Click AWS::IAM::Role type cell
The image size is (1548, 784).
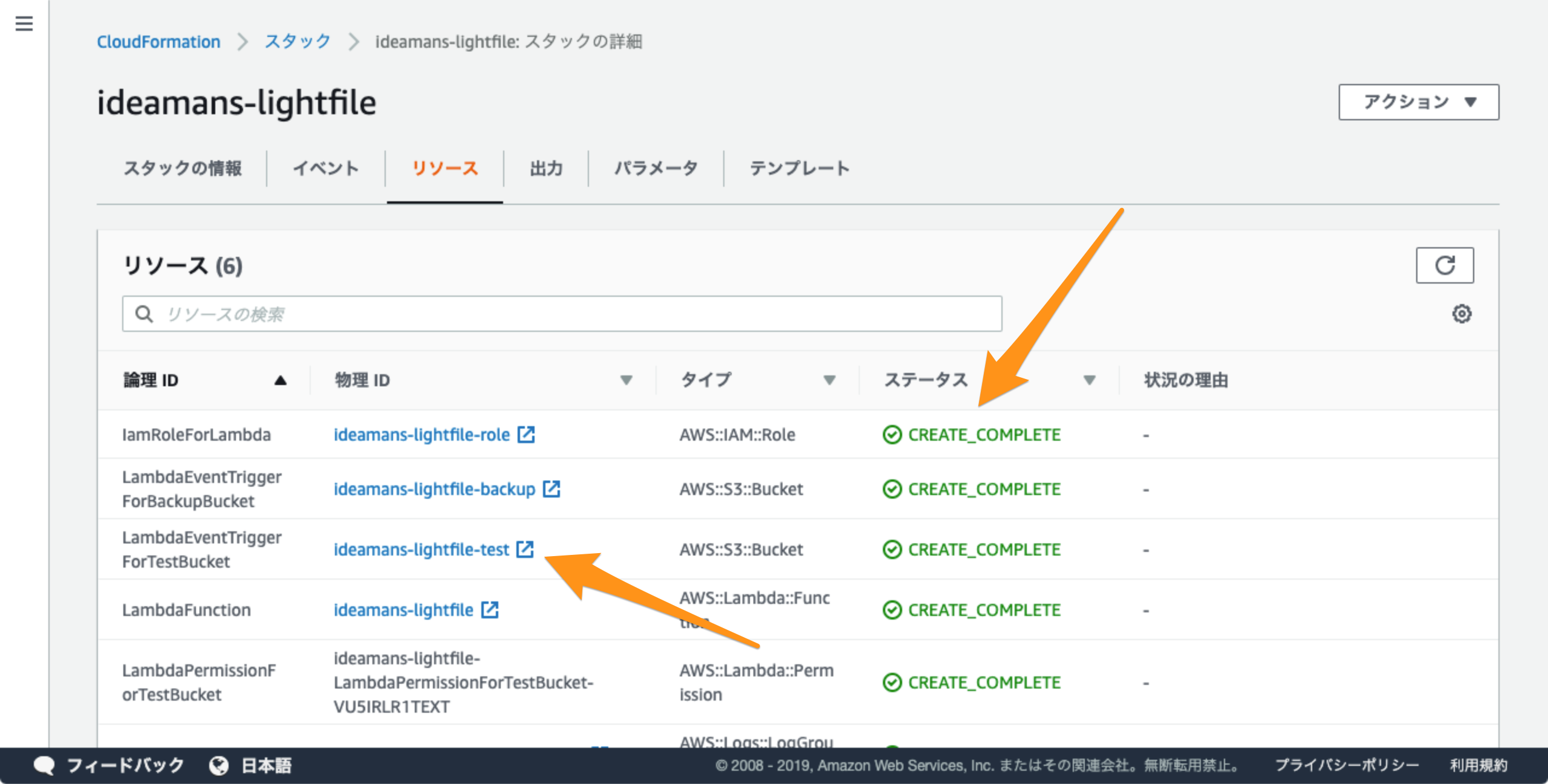point(737,435)
